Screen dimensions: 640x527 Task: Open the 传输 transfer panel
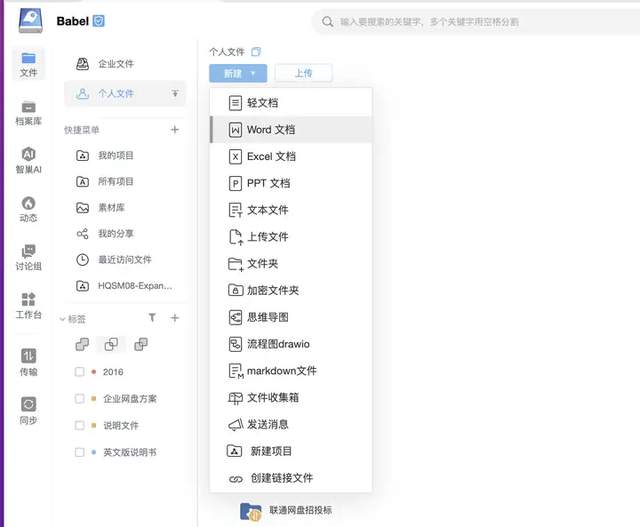click(28, 362)
